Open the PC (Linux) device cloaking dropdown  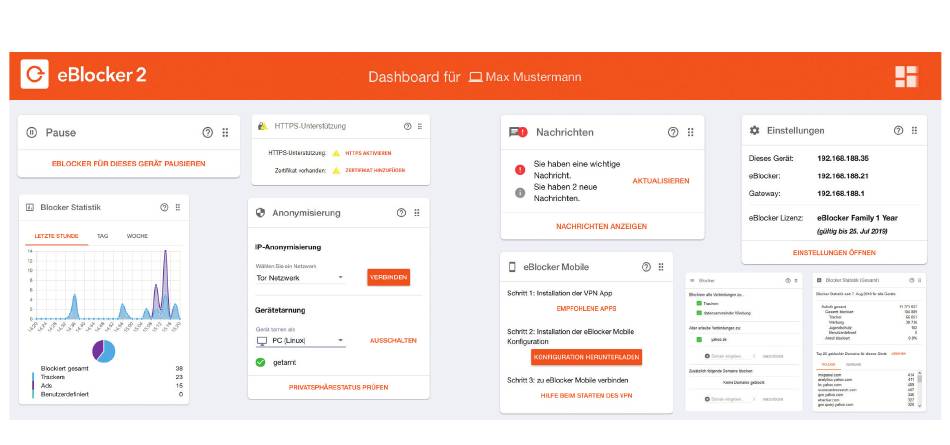pos(301,341)
